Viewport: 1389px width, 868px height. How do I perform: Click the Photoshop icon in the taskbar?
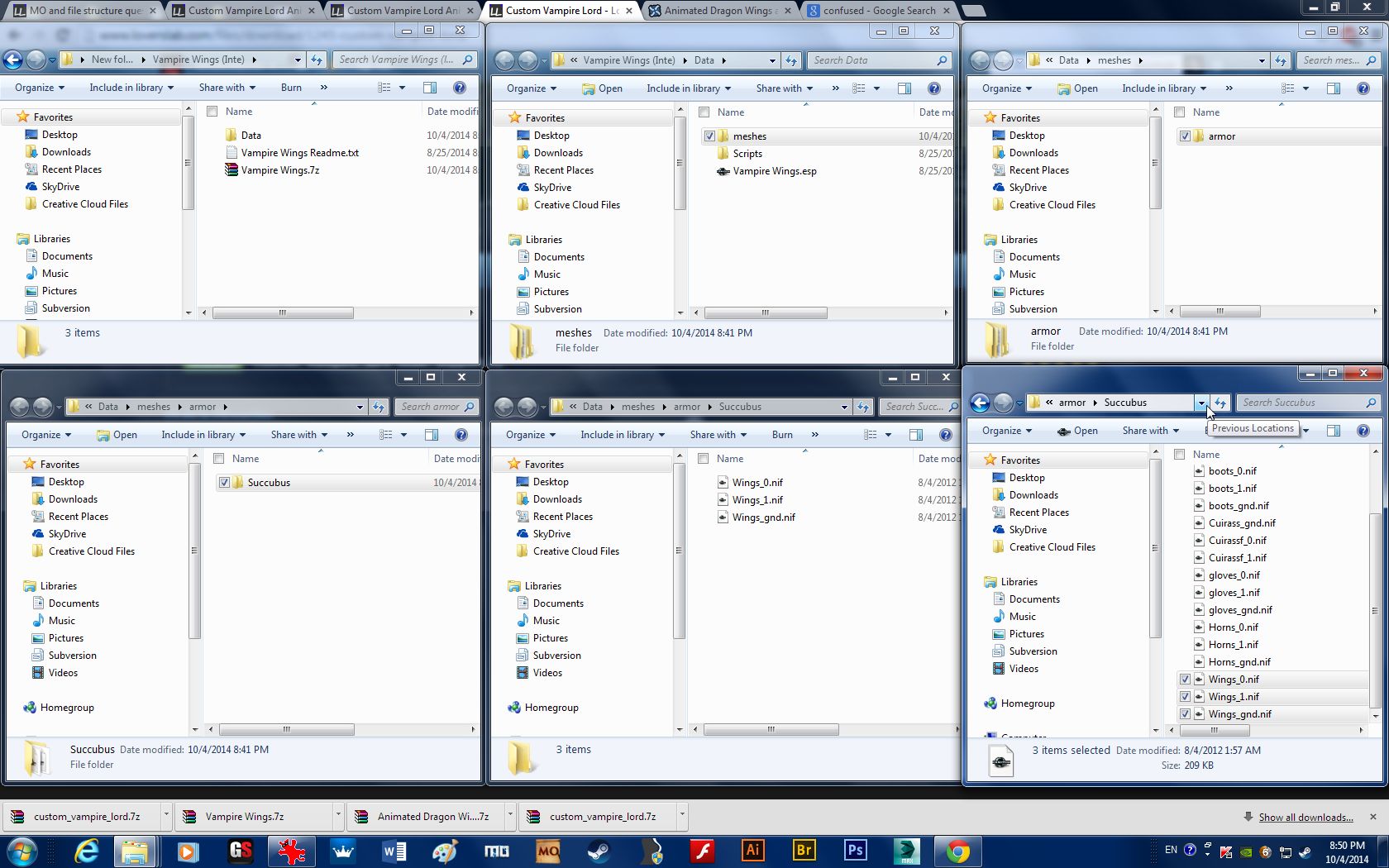pos(855,850)
